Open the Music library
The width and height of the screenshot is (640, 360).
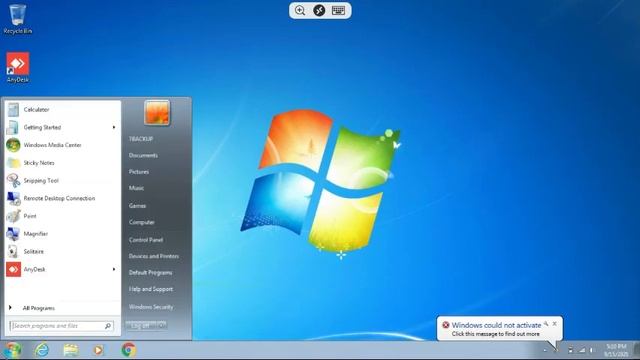(136, 188)
